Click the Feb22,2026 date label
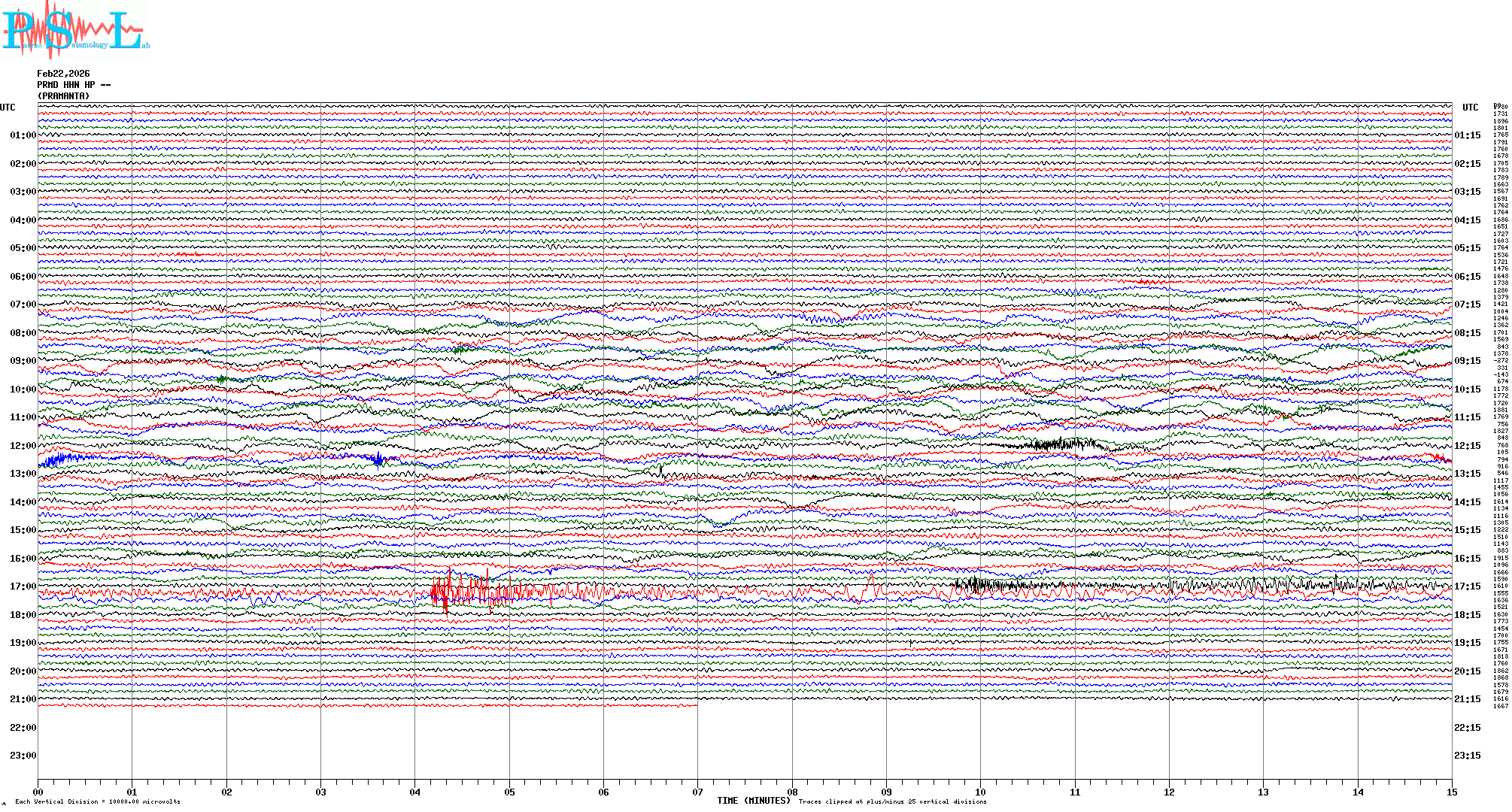This screenshot has width=1512, height=812. (x=63, y=74)
